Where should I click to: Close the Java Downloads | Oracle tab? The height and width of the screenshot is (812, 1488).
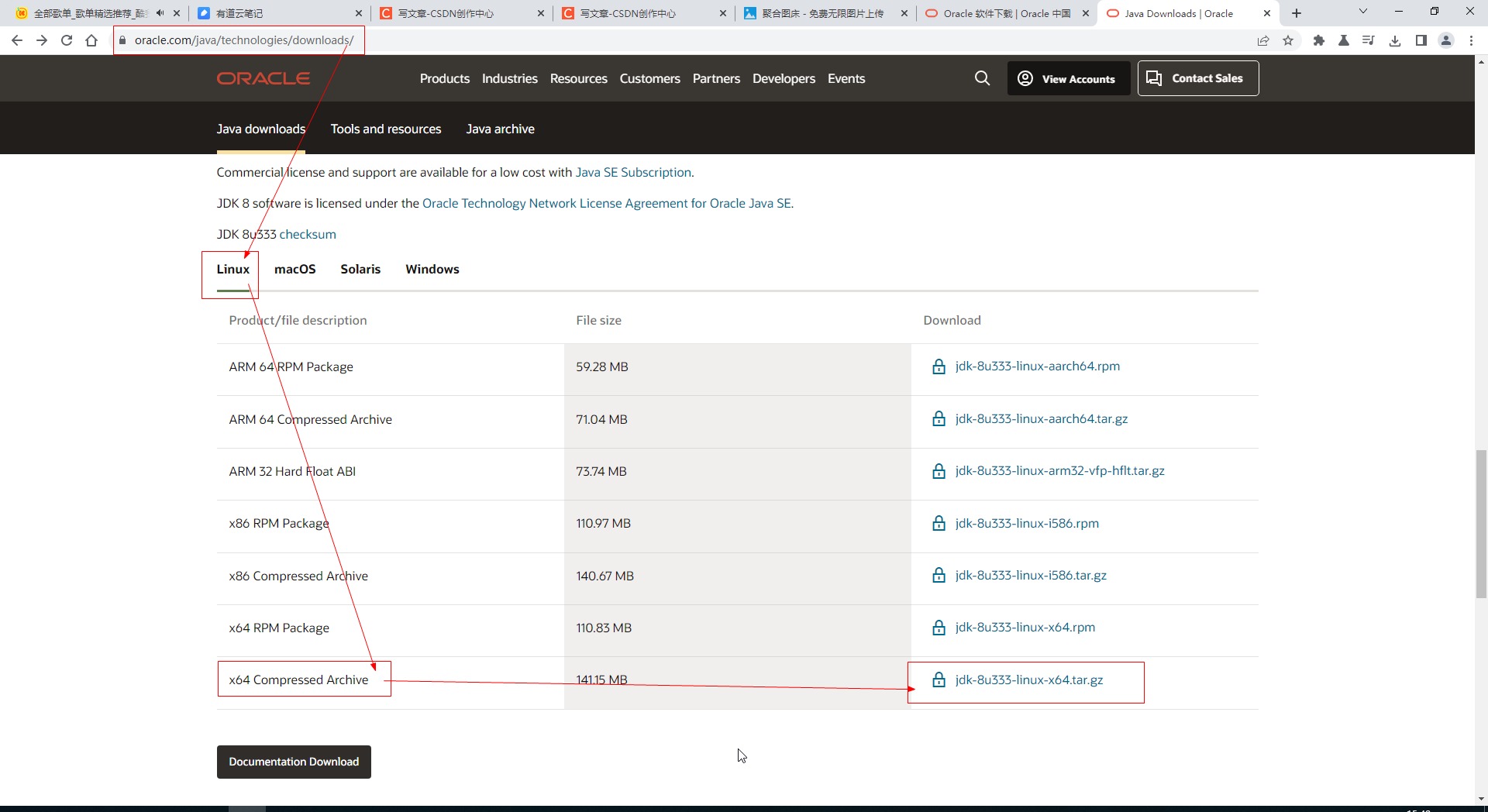[1267, 13]
